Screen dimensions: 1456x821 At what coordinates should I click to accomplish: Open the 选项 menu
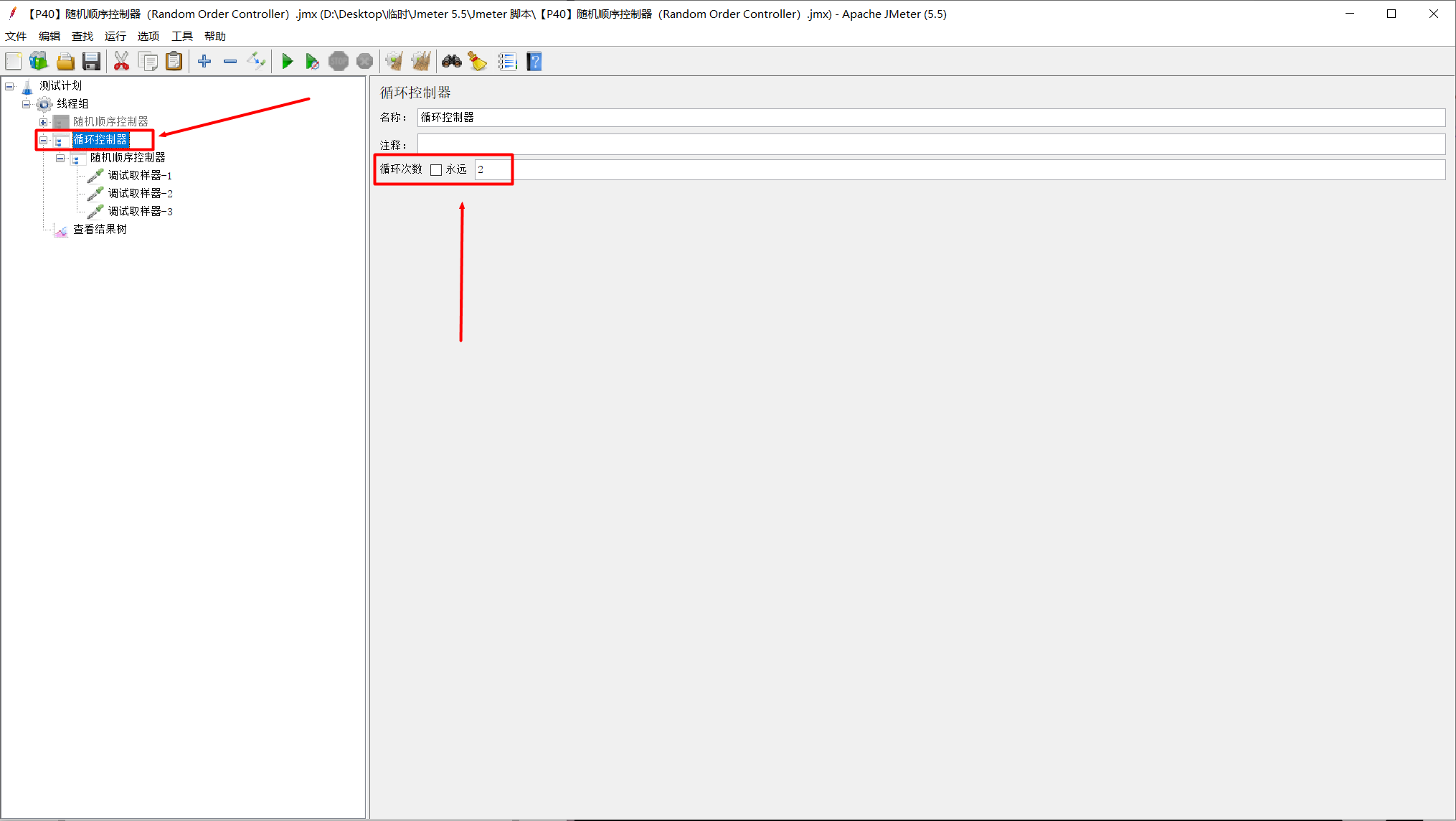(x=148, y=36)
